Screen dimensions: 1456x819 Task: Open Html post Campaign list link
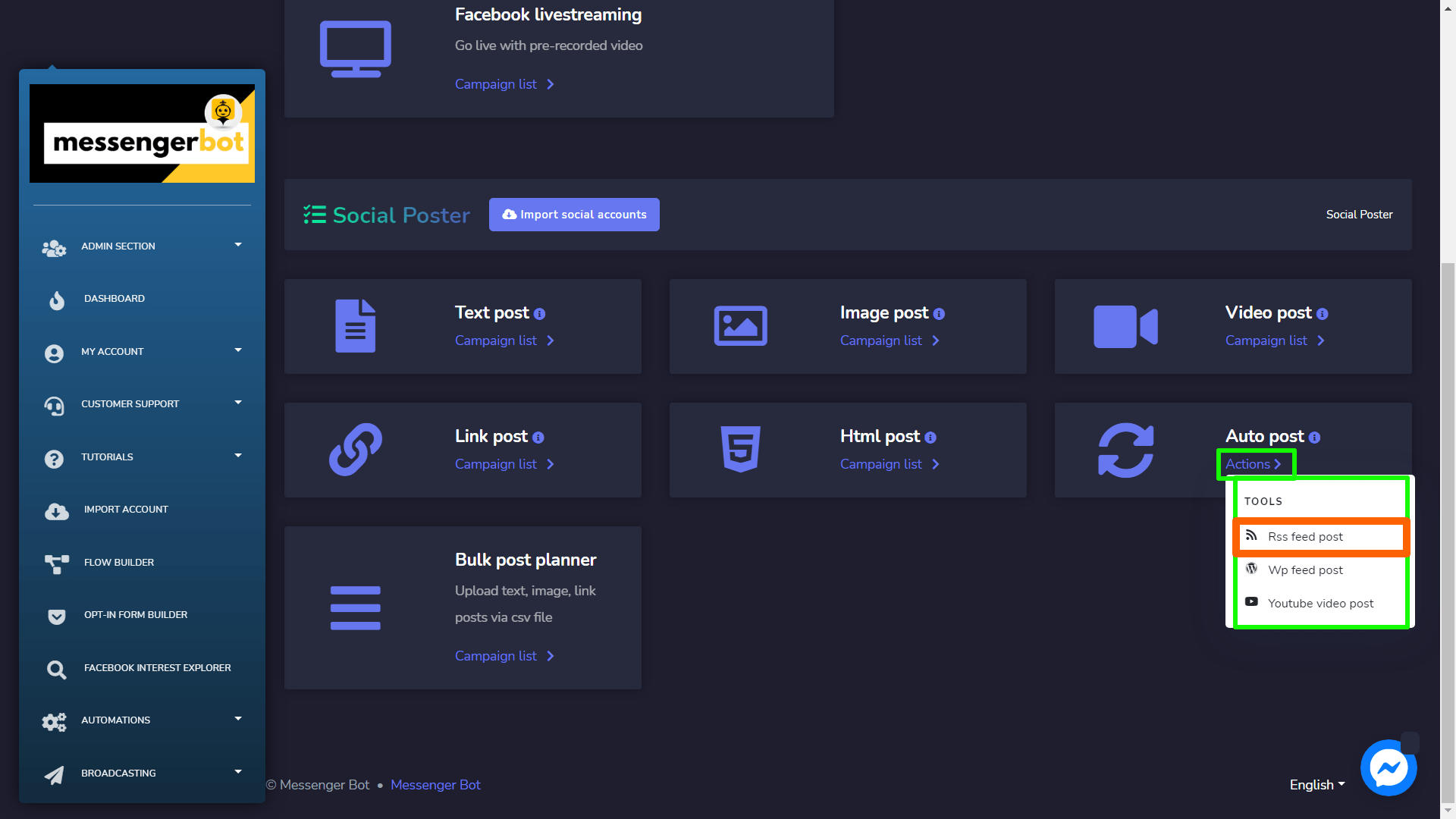coord(890,464)
